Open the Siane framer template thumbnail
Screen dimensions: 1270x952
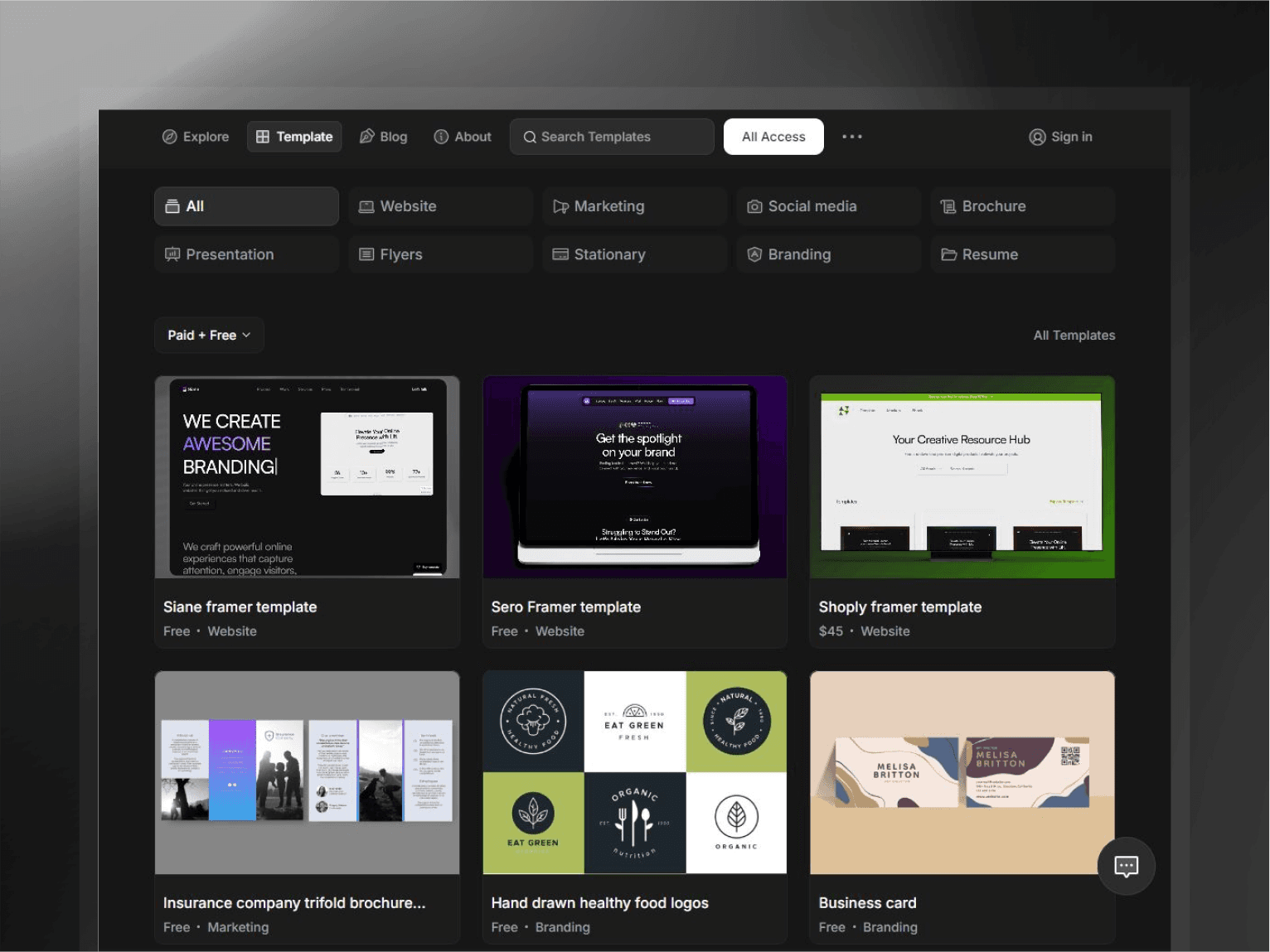tap(307, 477)
